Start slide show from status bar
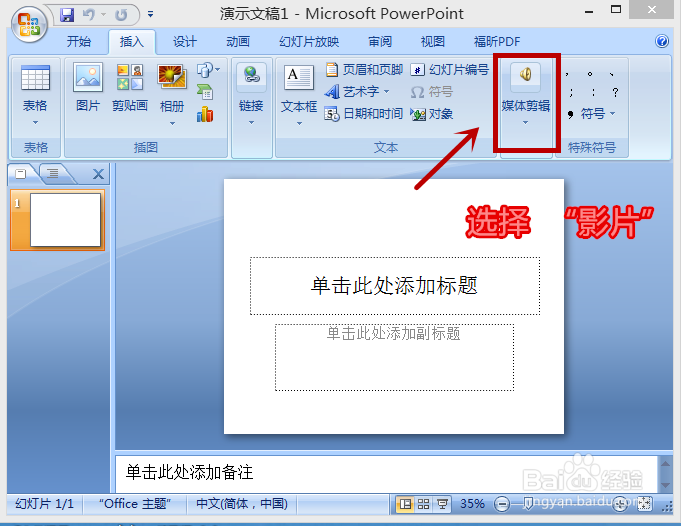 coord(442,504)
